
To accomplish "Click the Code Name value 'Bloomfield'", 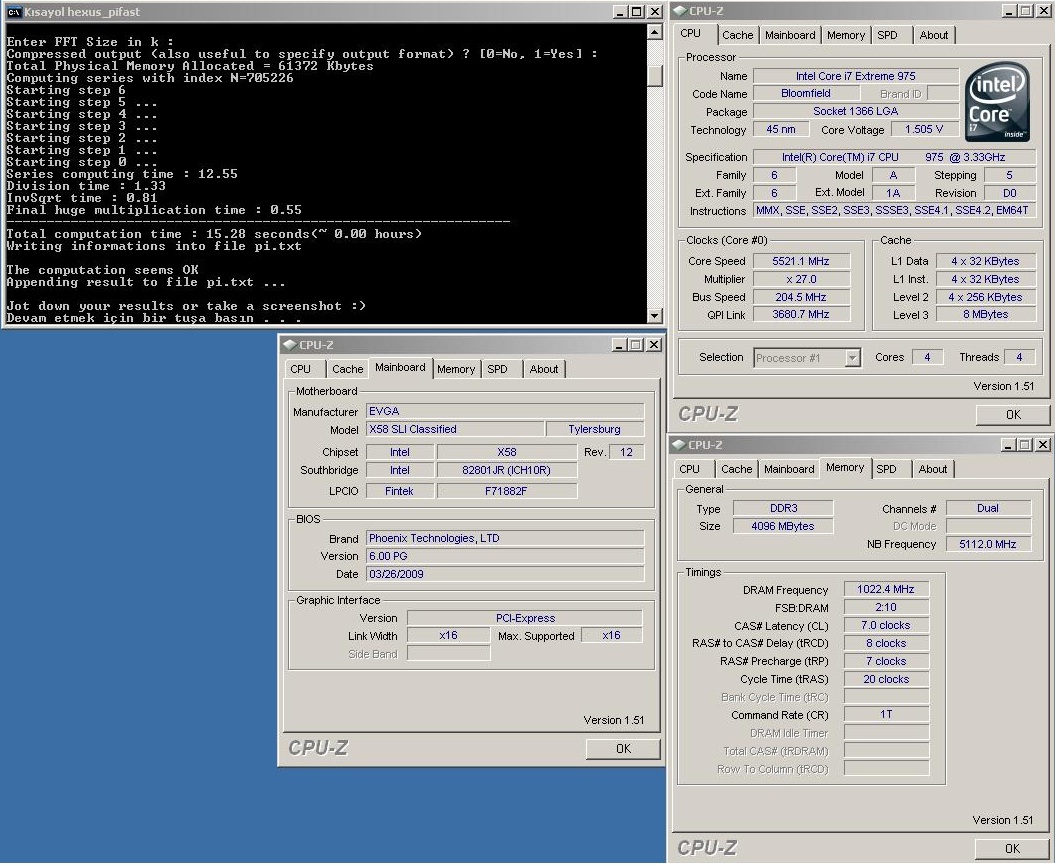I will (806, 94).
